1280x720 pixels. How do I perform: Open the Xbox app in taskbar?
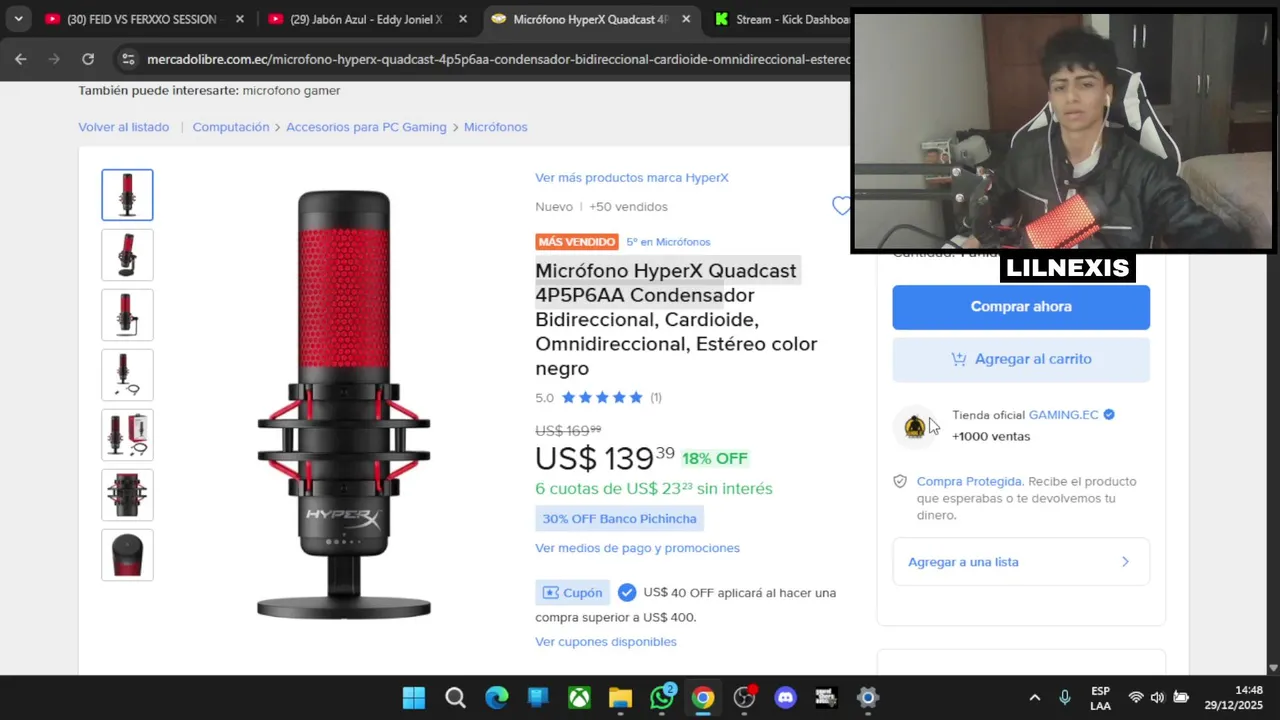[x=579, y=698]
